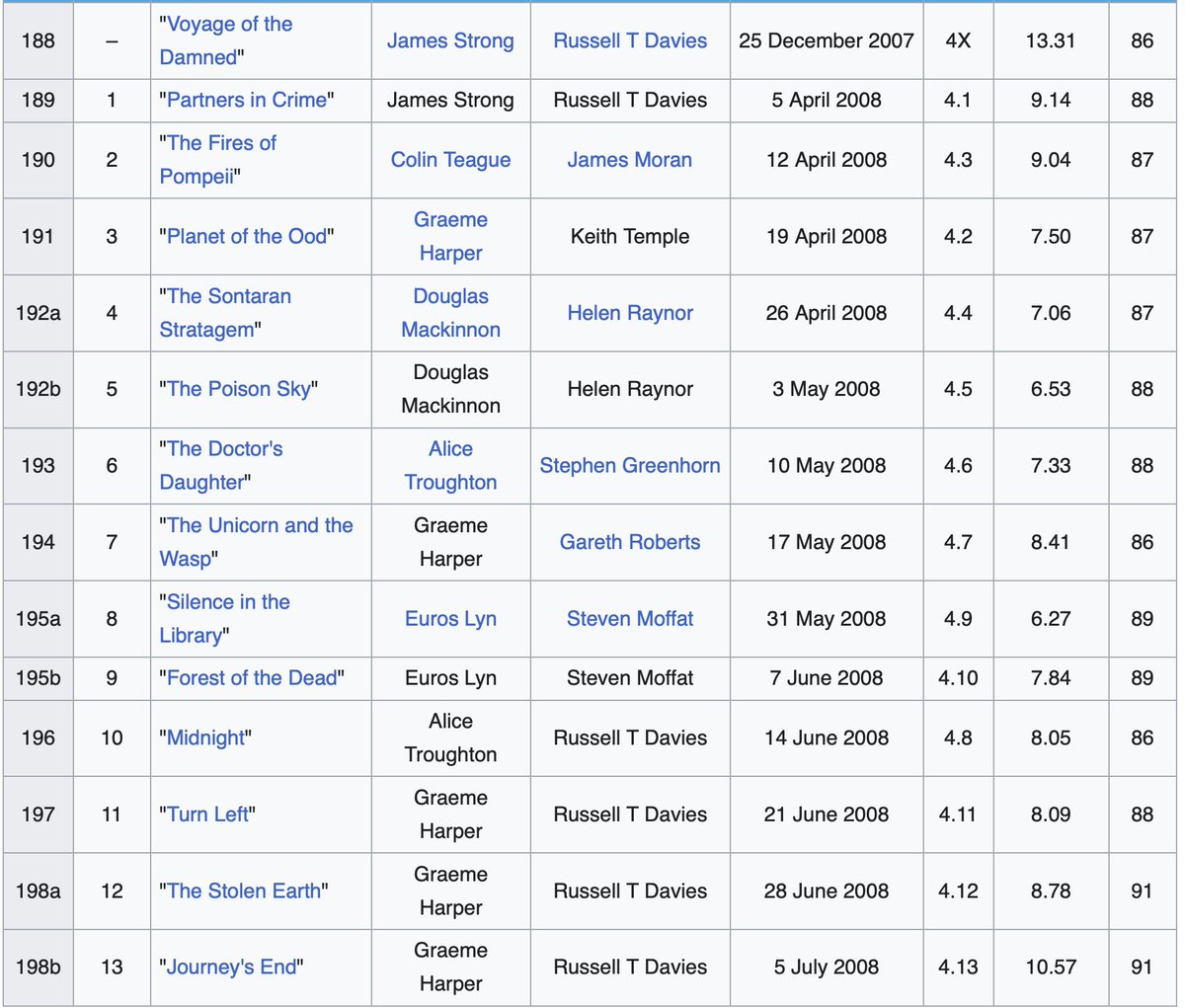This screenshot has height=1008, width=1185.
Task: Select the "31 May 2008" date cell
Action: [827, 619]
